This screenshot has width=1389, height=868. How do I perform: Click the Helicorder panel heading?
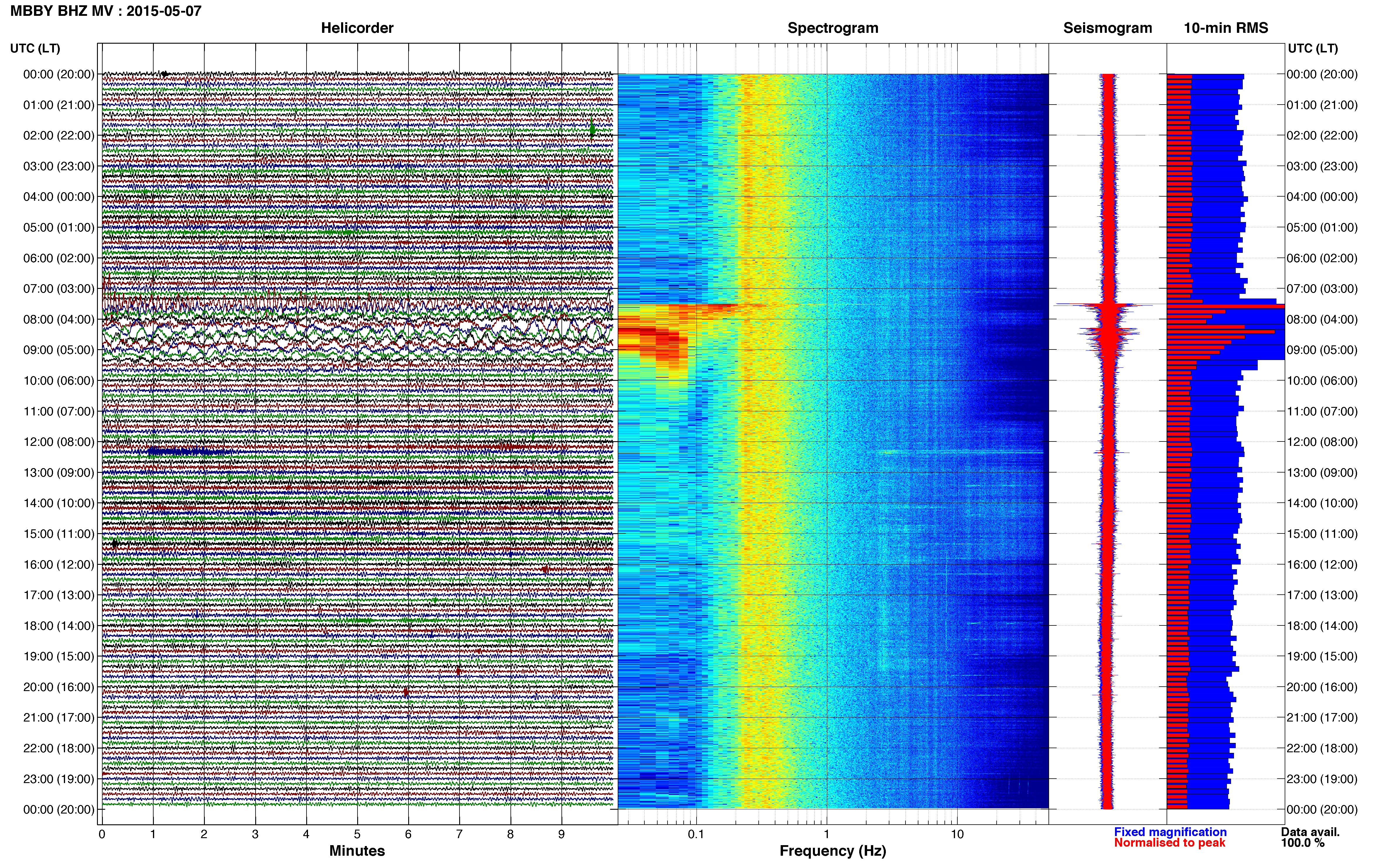coord(357,28)
